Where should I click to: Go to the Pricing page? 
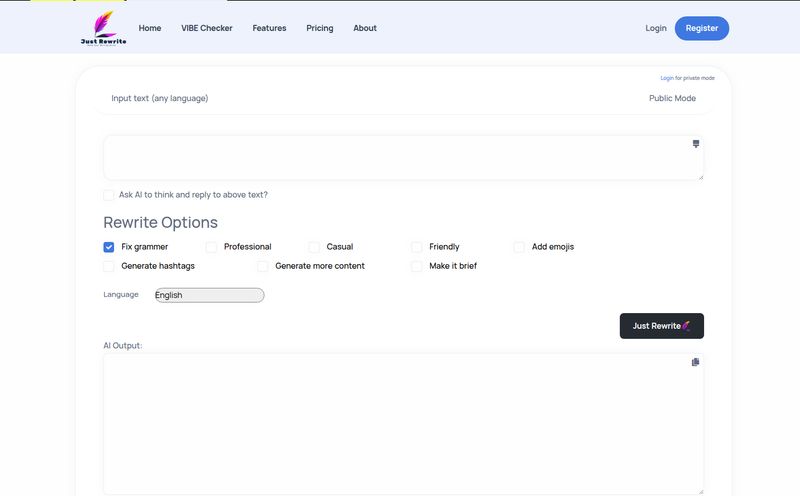[320, 28]
